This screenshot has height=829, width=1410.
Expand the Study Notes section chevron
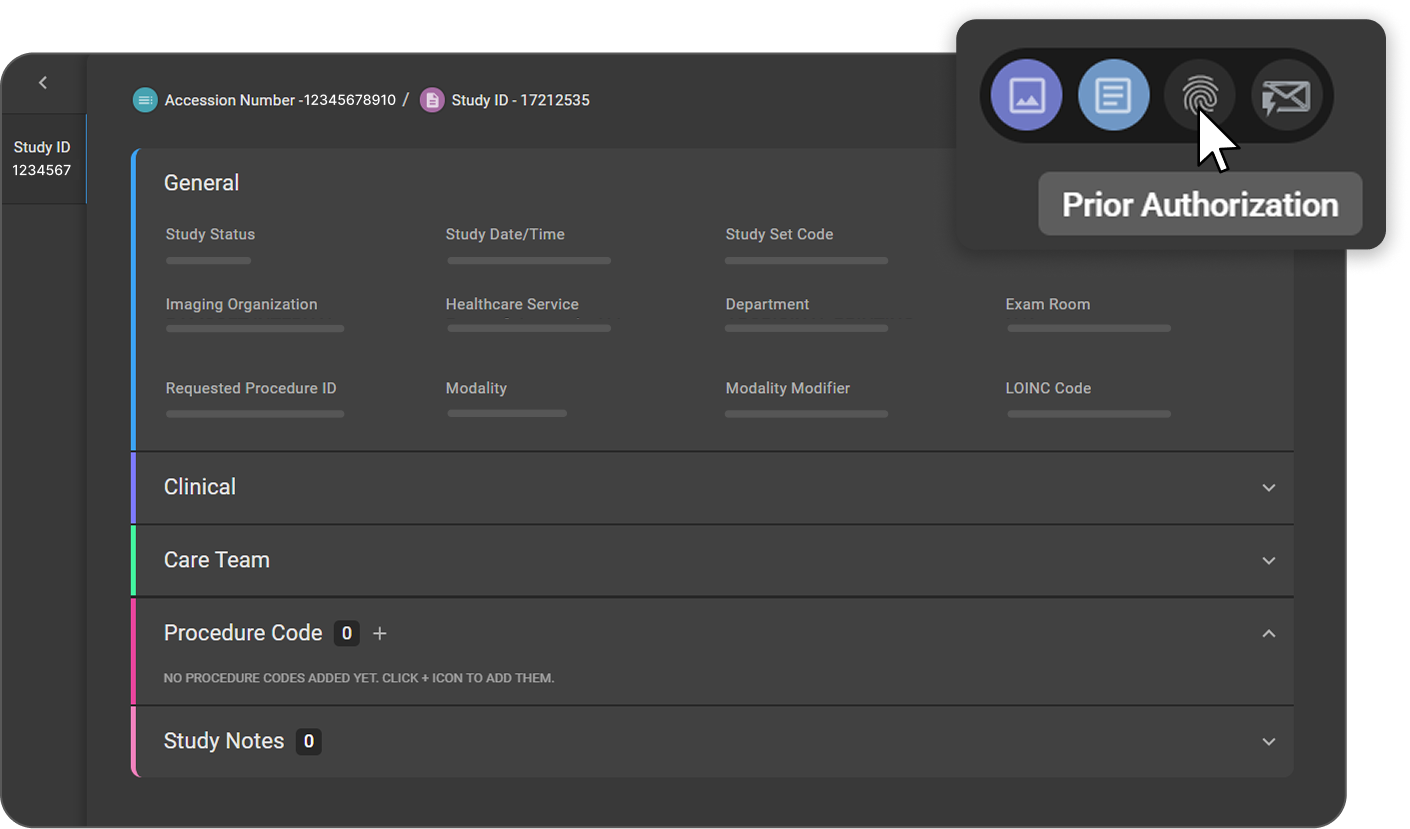coord(1268,742)
